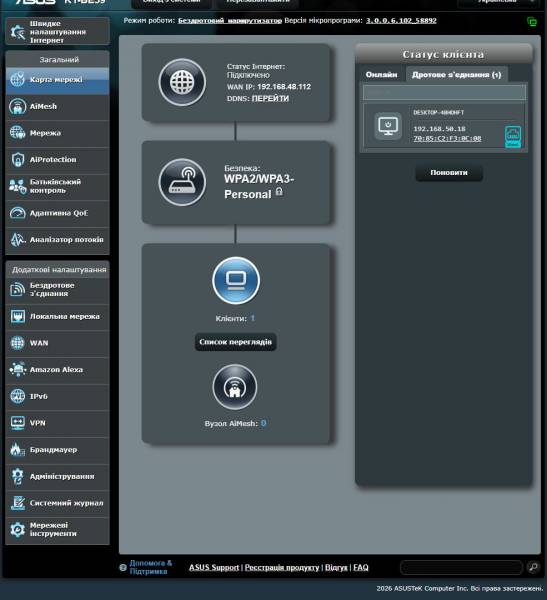Image resolution: width=547 pixels, height=600 pixels.
Task: Open the AiProtection shield icon
Action: pyautogui.click(x=18, y=160)
